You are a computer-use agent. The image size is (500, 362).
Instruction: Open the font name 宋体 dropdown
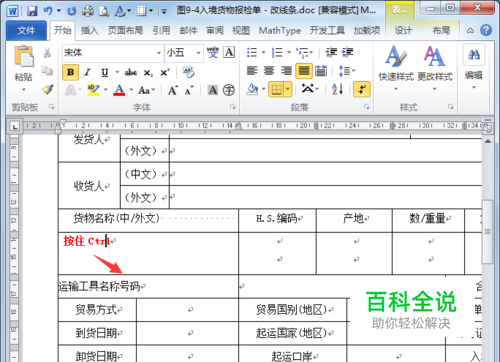click(159, 53)
